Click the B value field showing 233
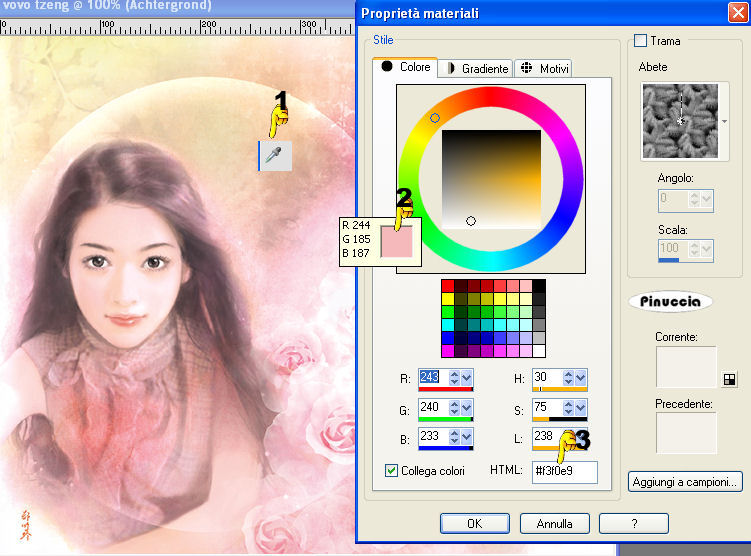Viewport: 751px width, 556px height. [433, 436]
